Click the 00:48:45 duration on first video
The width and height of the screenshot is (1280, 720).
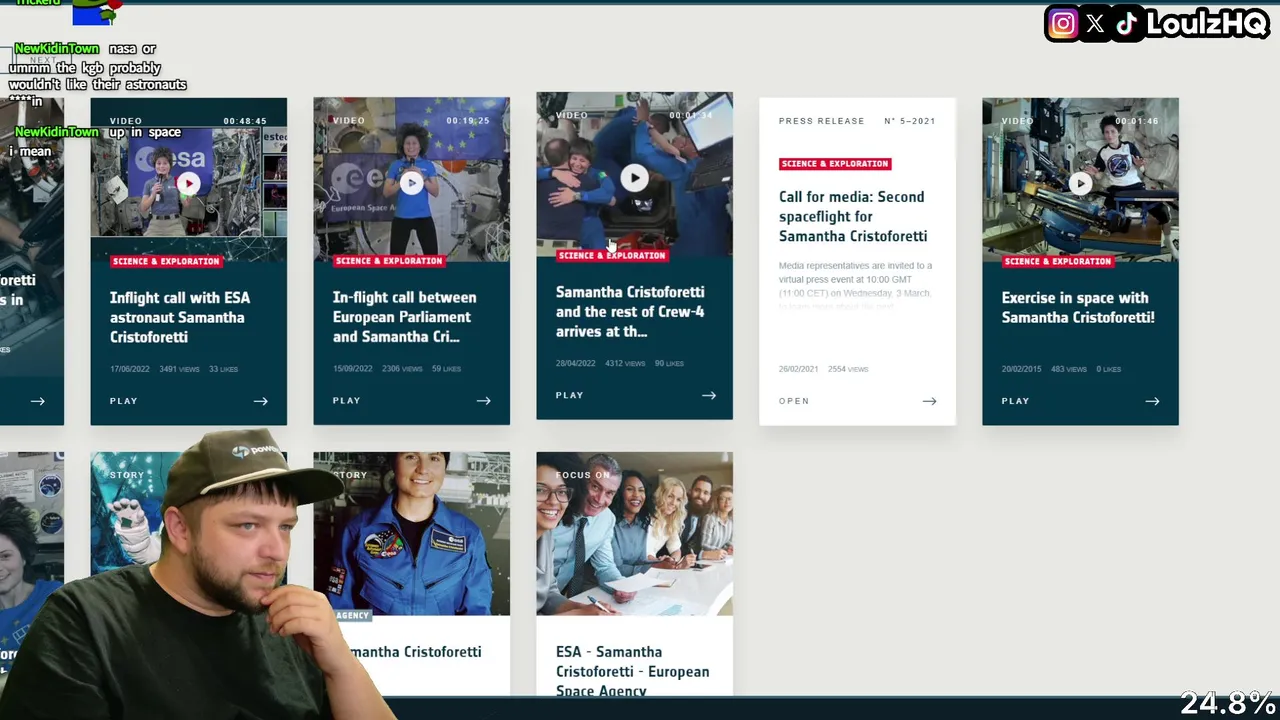(245, 121)
